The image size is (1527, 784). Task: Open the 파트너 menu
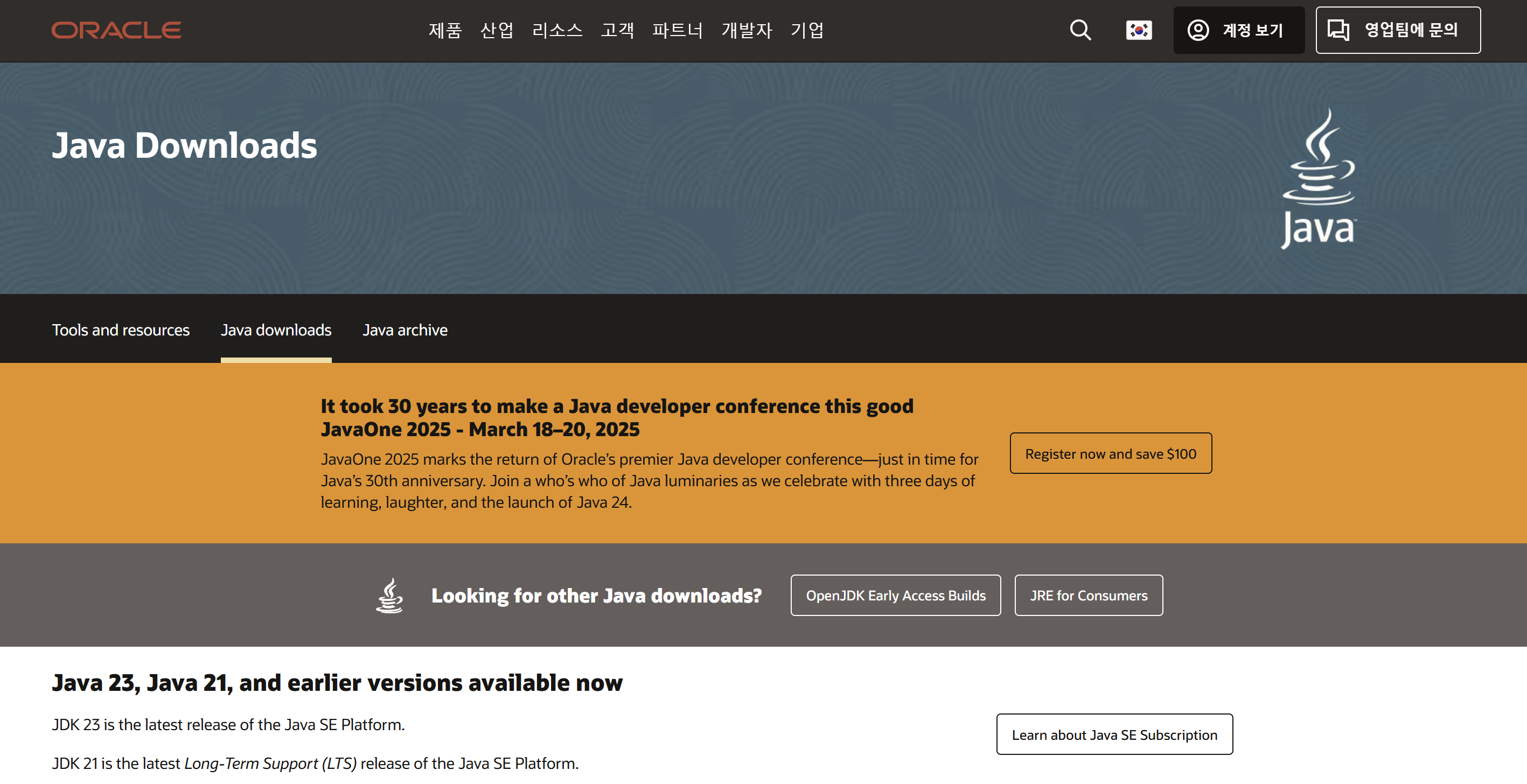click(678, 30)
